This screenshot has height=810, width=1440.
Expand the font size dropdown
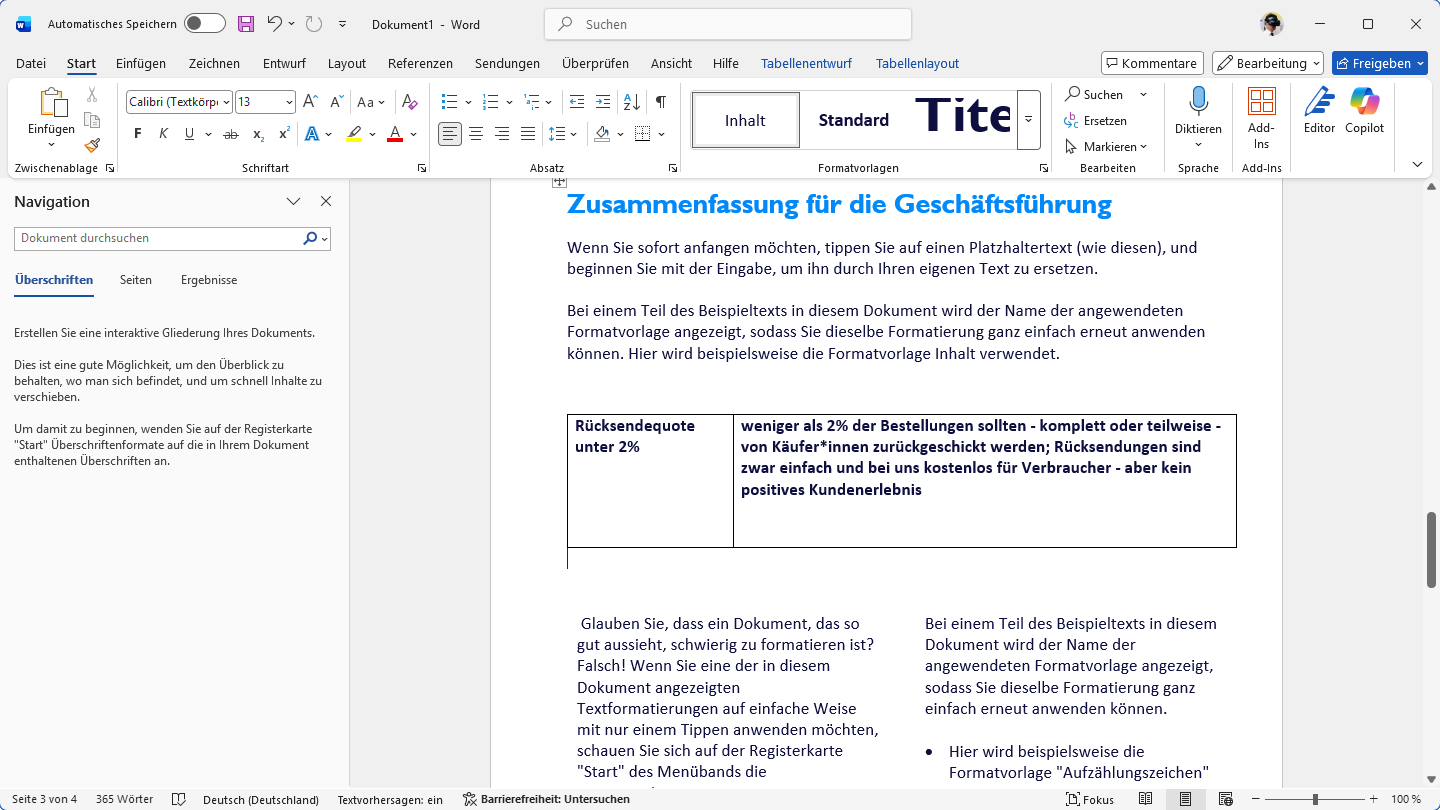(289, 102)
